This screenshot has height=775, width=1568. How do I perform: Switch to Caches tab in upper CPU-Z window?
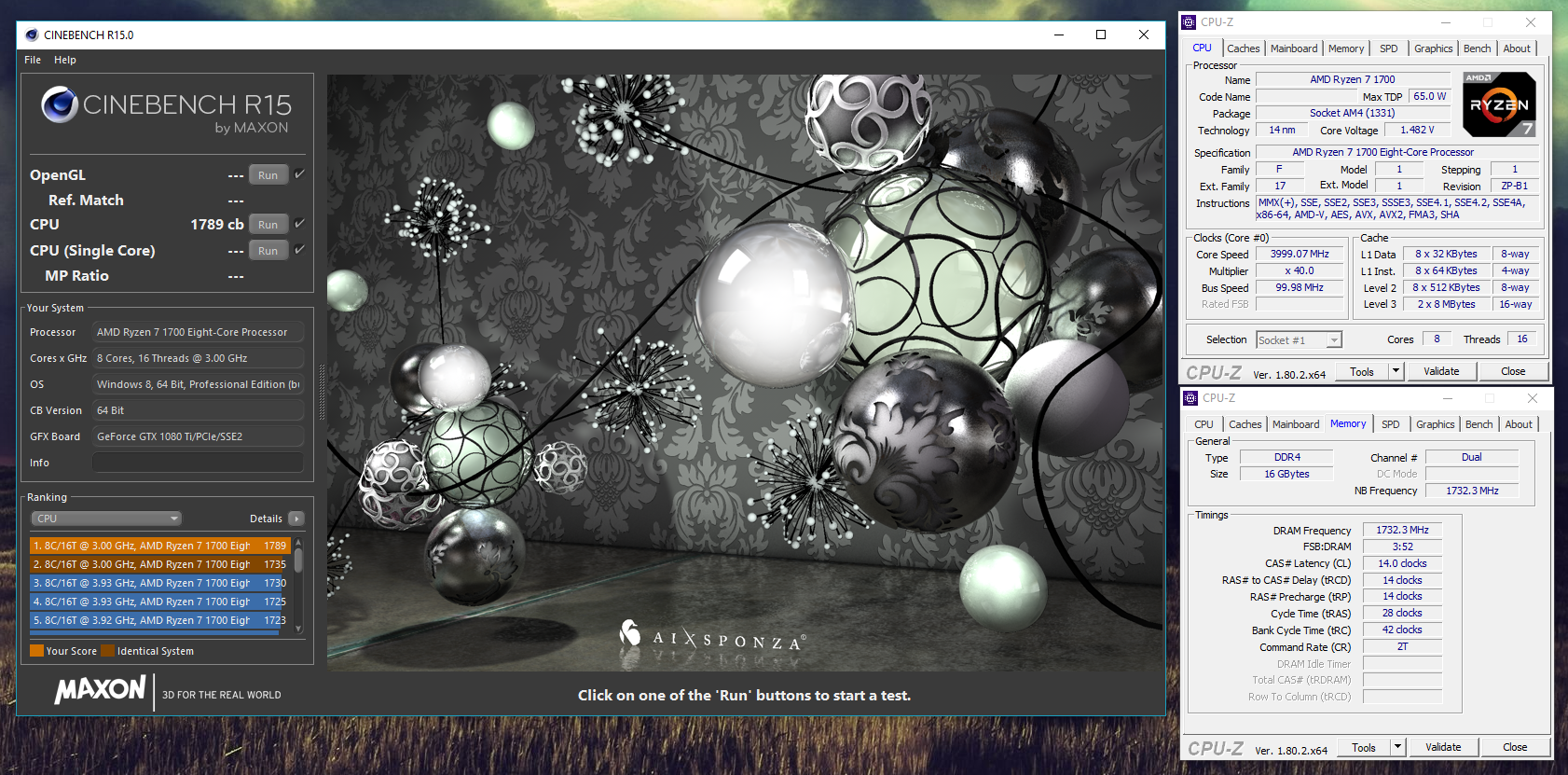[1243, 48]
